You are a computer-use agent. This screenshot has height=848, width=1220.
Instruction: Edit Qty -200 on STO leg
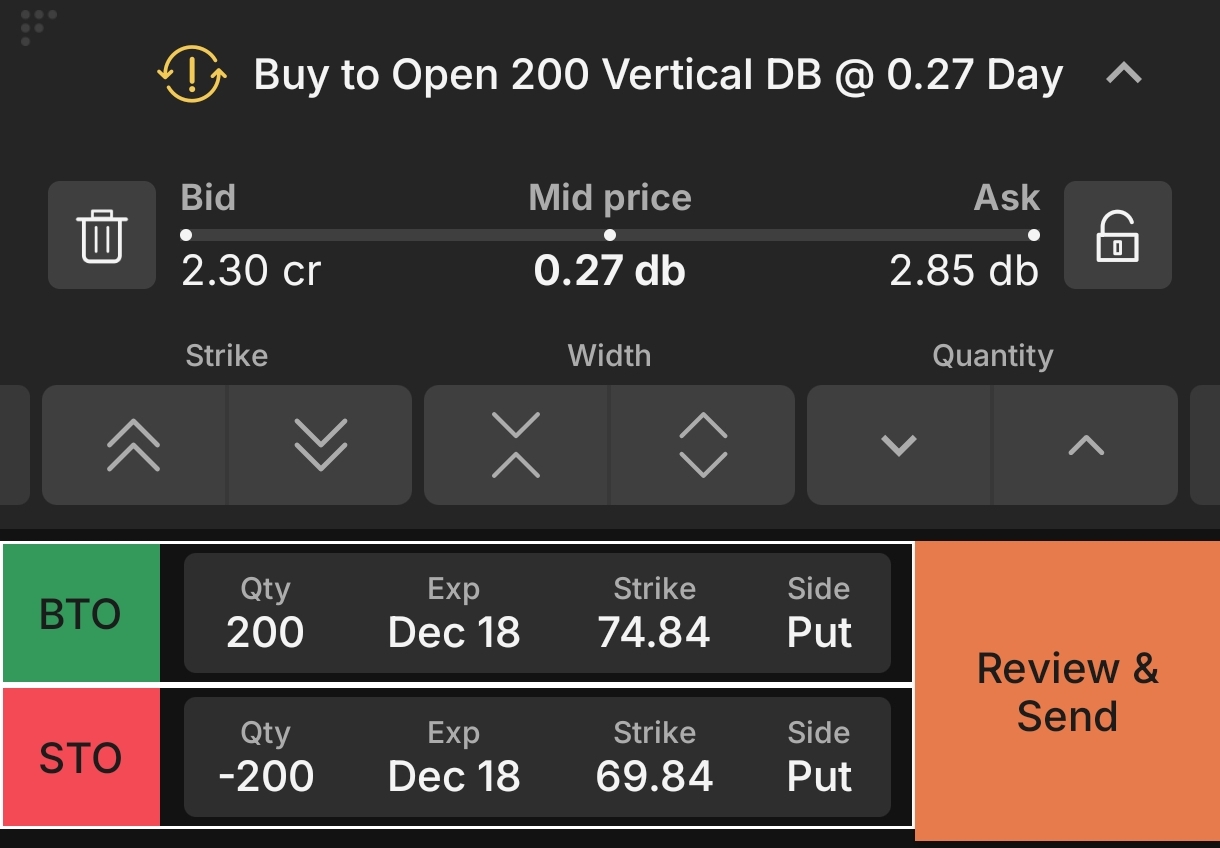click(265, 758)
